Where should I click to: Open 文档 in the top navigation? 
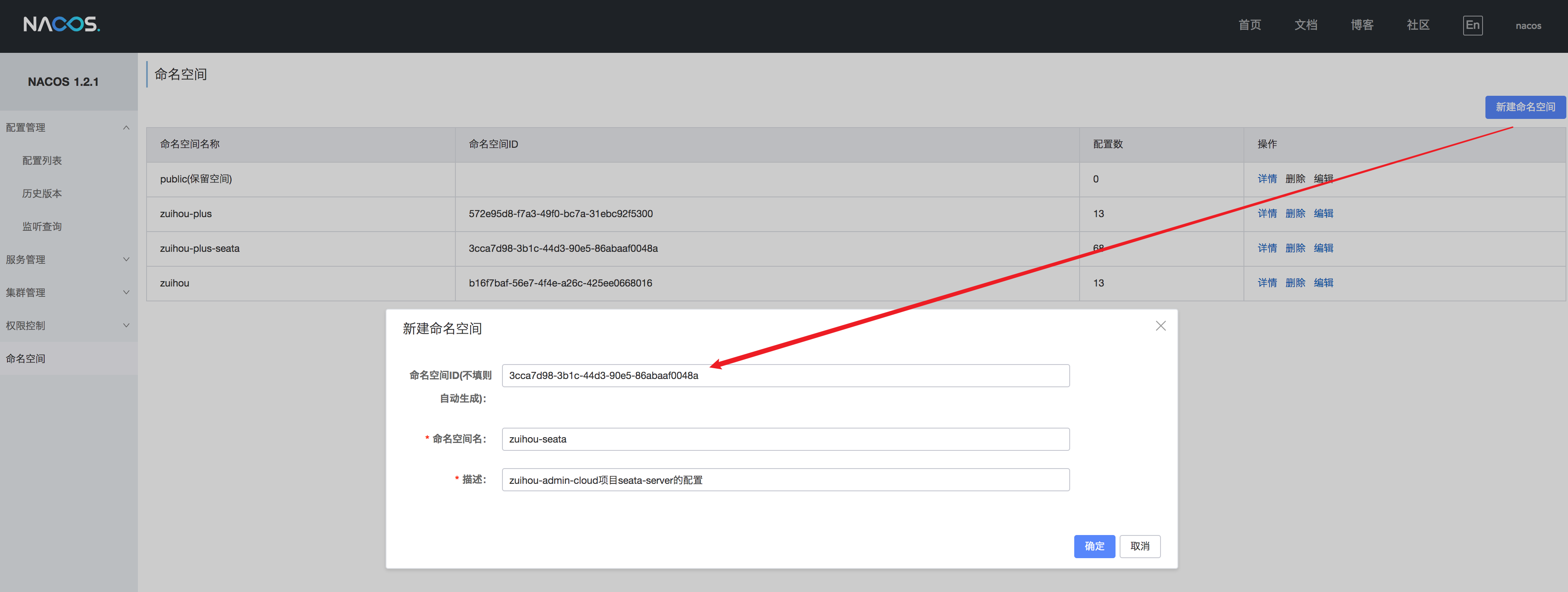[x=1306, y=25]
